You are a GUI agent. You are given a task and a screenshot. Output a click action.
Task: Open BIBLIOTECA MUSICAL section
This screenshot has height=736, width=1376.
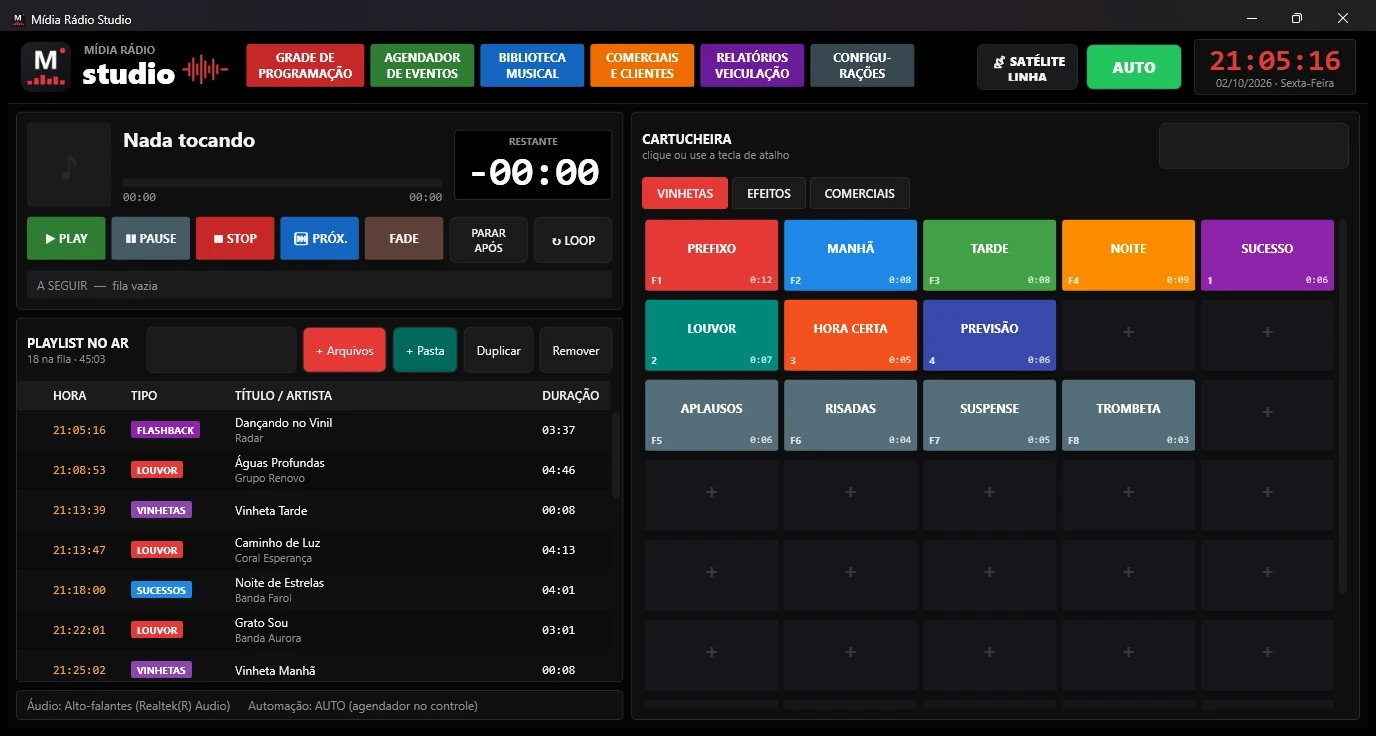(532, 66)
